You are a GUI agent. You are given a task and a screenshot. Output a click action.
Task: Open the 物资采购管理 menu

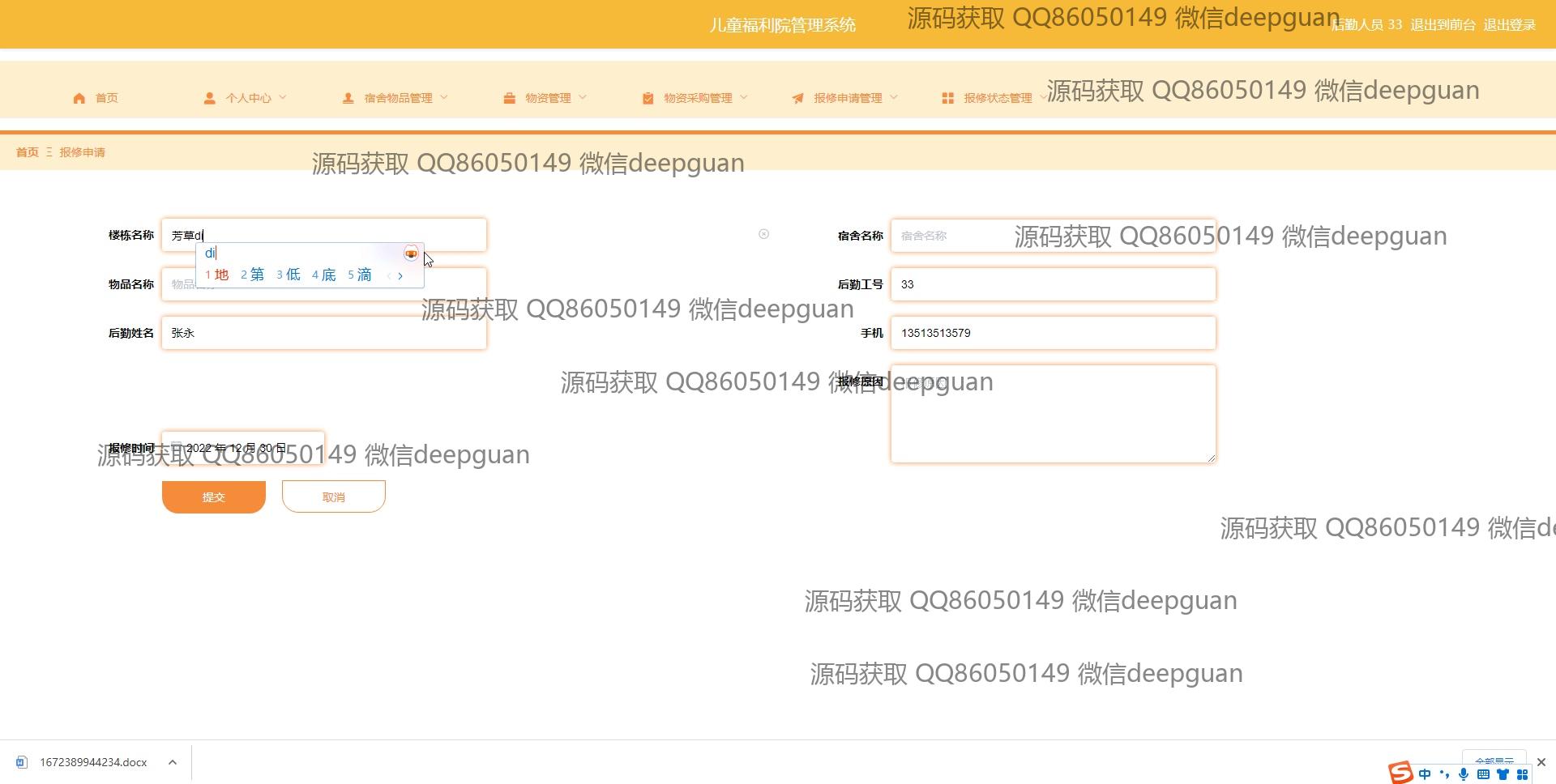(x=698, y=98)
